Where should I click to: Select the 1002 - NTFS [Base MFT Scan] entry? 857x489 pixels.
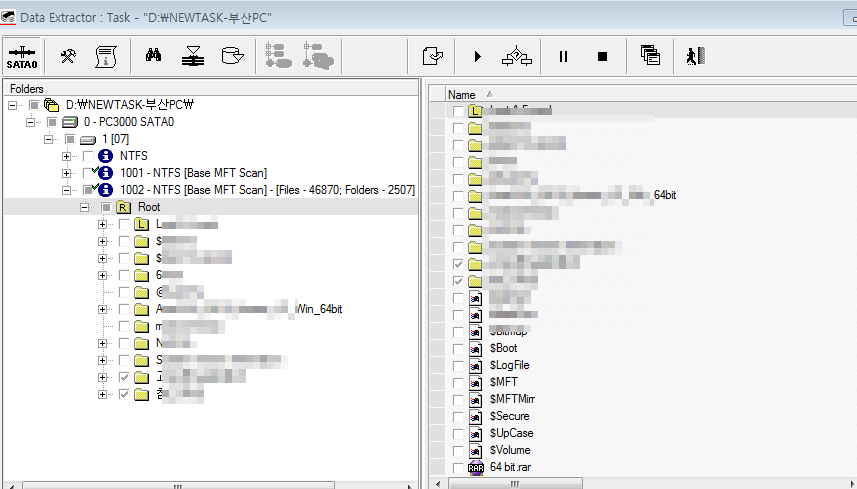267,190
